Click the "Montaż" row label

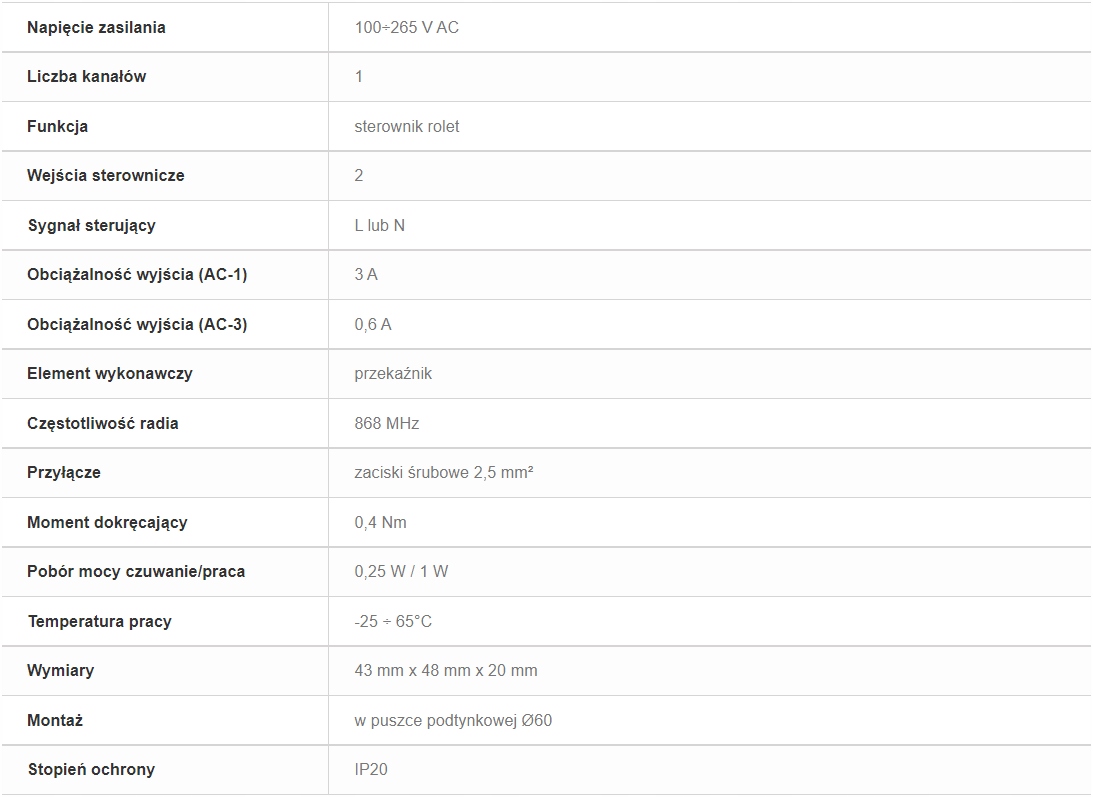[55, 720]
